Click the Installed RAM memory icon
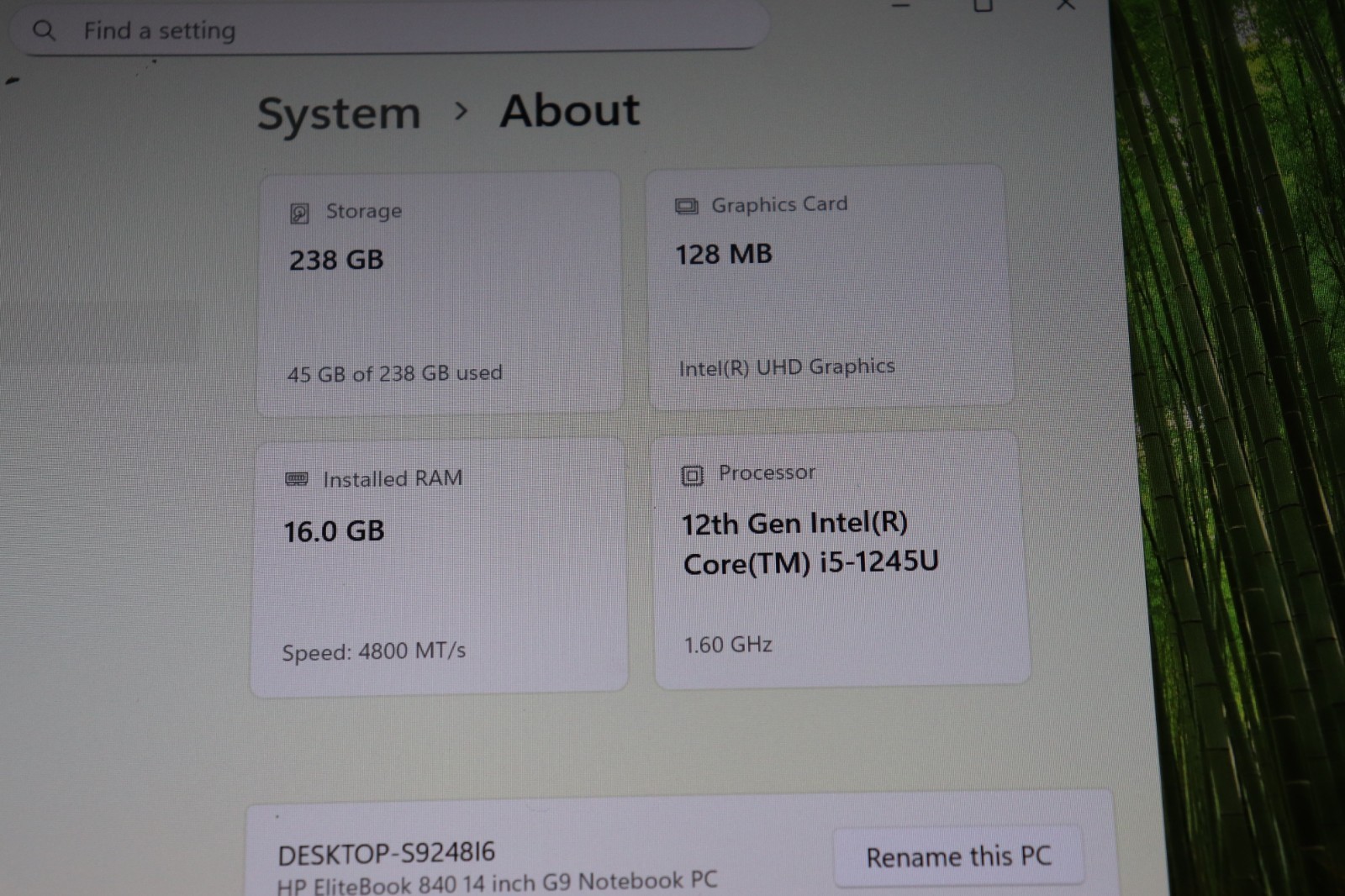1345x896 pixels. (x=296, y=479)
